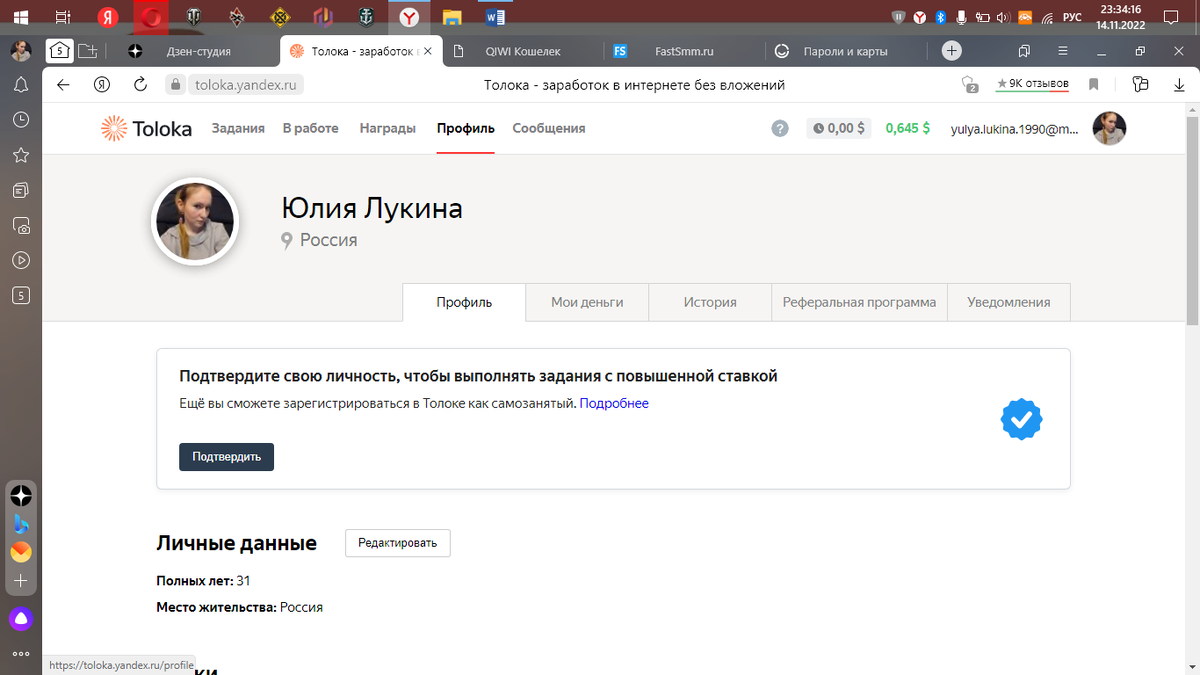Open sidebar three-dots more menu

point(21,653)
